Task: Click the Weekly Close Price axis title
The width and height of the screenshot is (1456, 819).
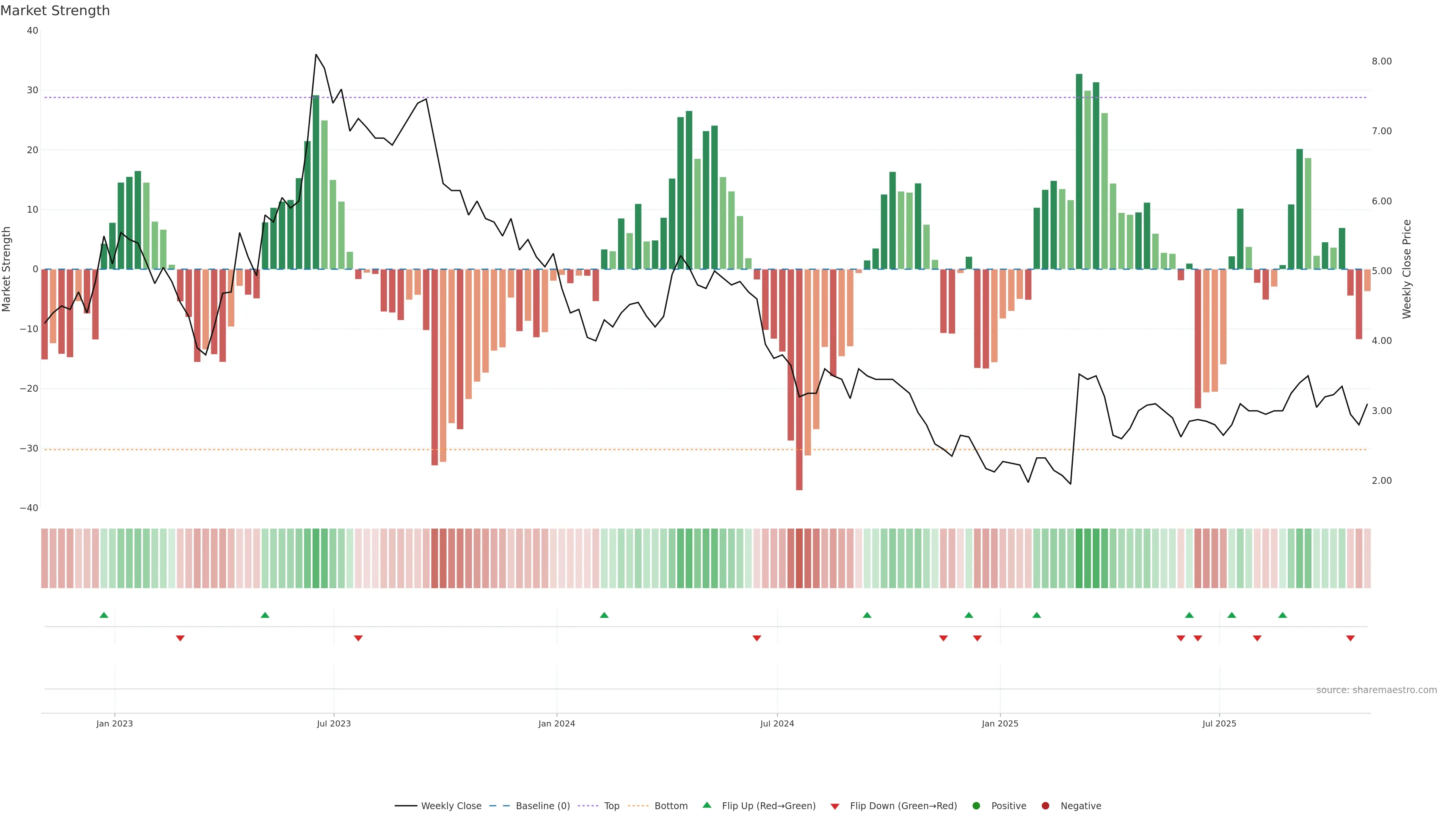Action: (x=1406, y=269)
